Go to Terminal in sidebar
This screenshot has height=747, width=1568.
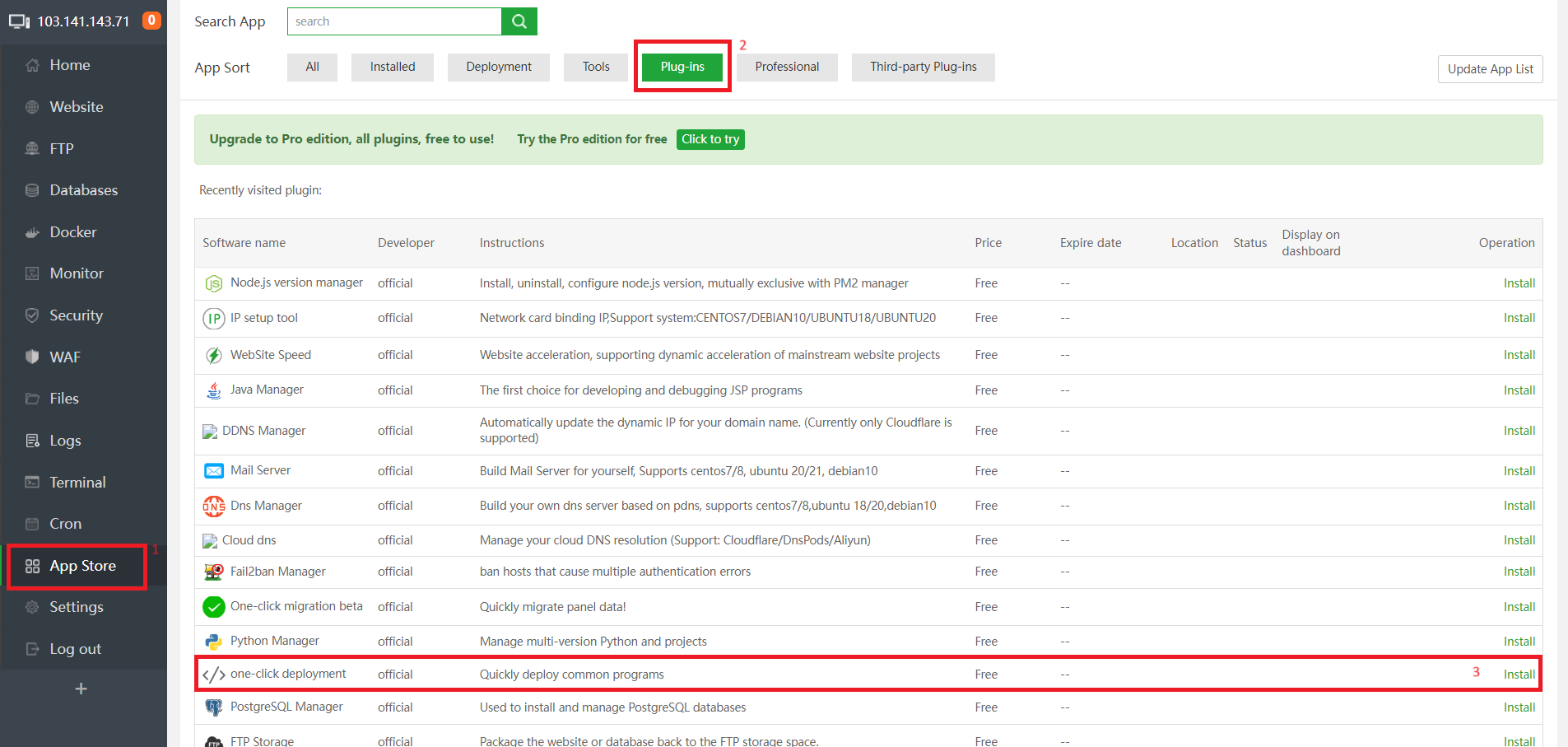click(x=77, y=483)
